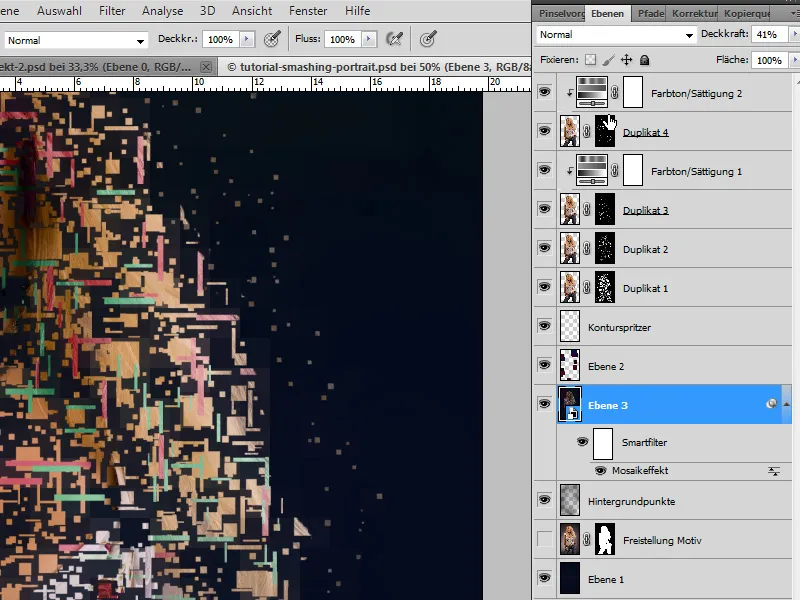Switch to Korrekturen panel tab
This screenshot has height=600, width=800.
coord(694,13)
